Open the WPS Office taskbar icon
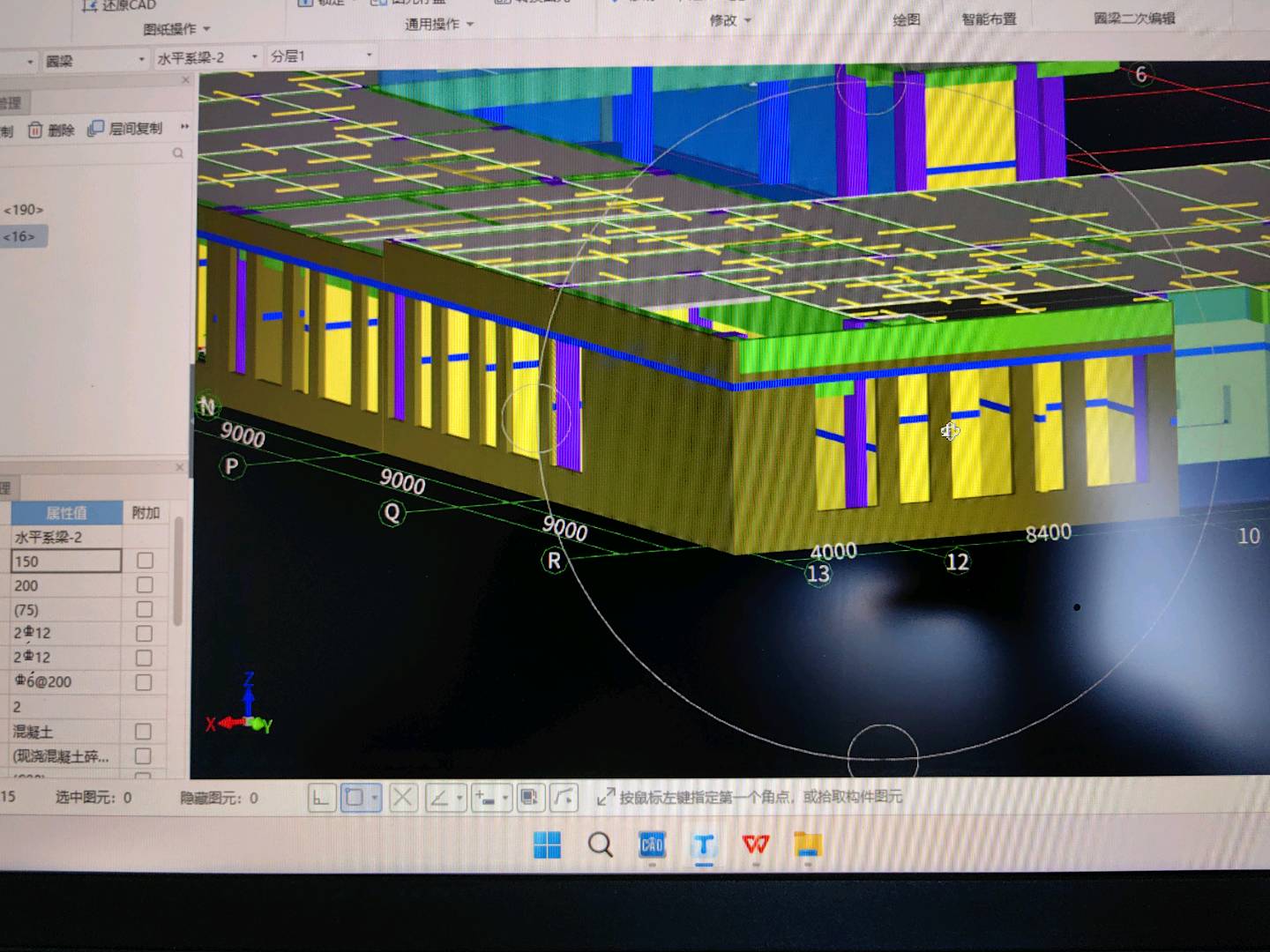The height and width of the screenshot is (952, 1270). [x=756, y=844]
